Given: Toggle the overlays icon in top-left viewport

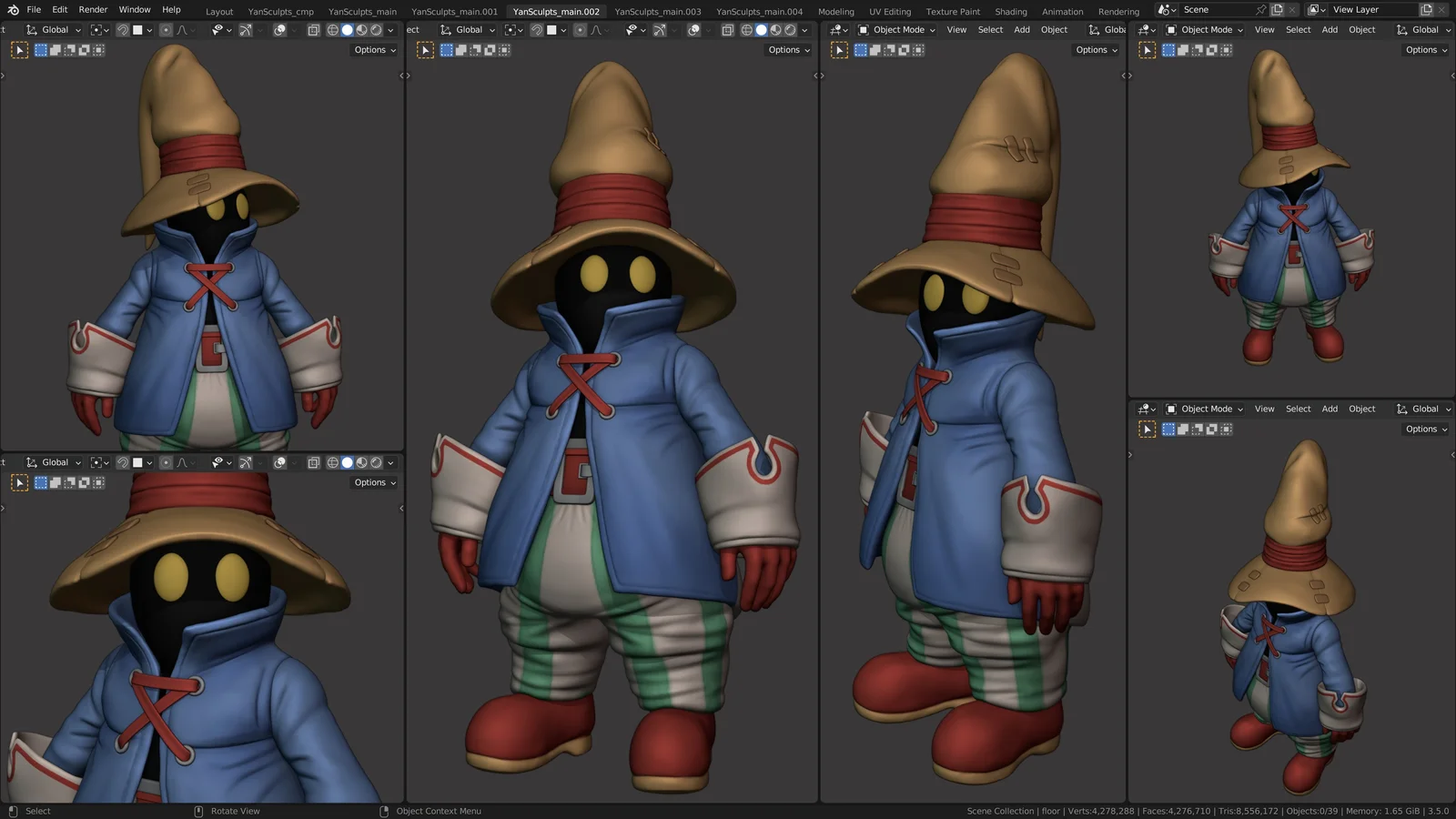Looking at the screenshot, I should click(279, 30).
